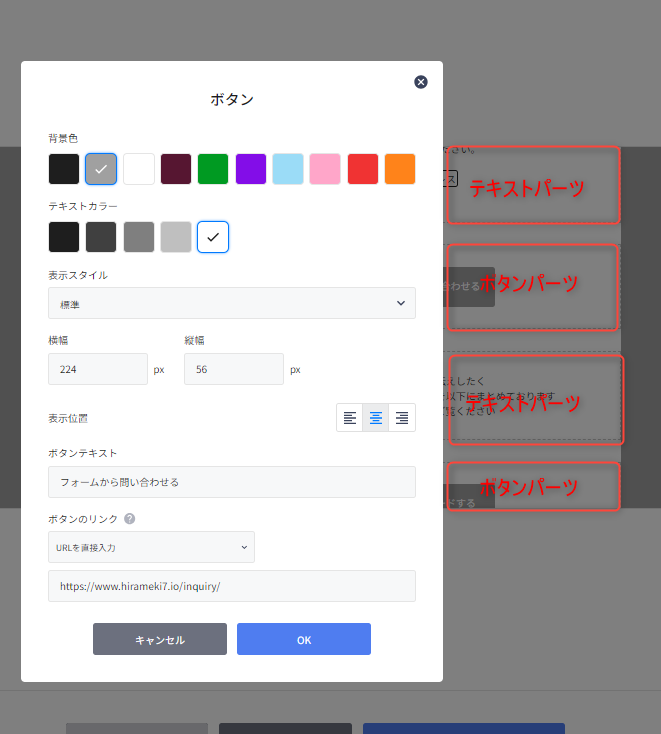Choose the right align icon

click(402, 418)
